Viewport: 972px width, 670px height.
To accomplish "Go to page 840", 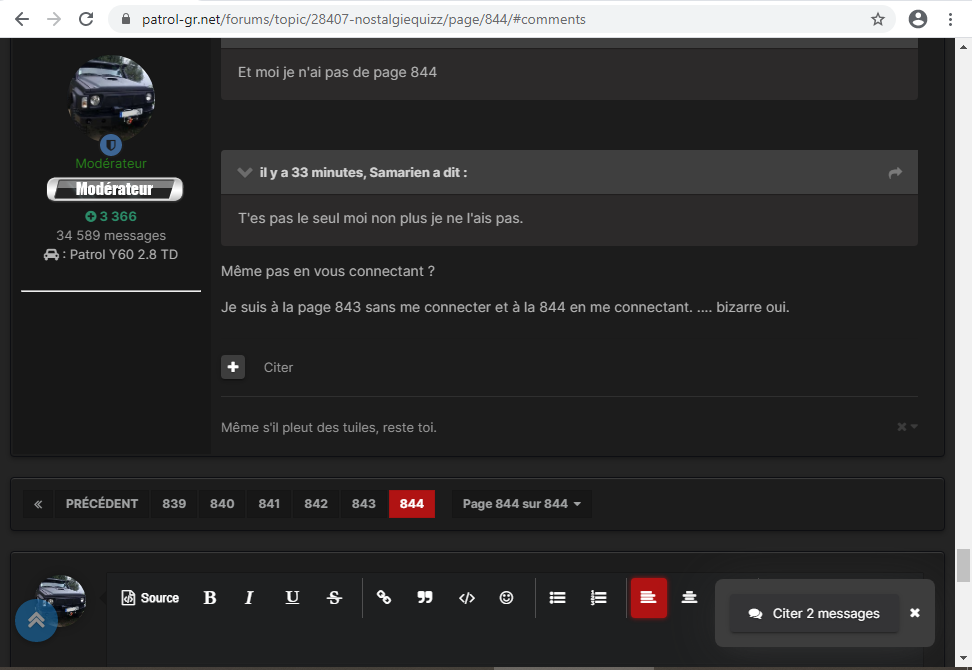I will point(222,504).
